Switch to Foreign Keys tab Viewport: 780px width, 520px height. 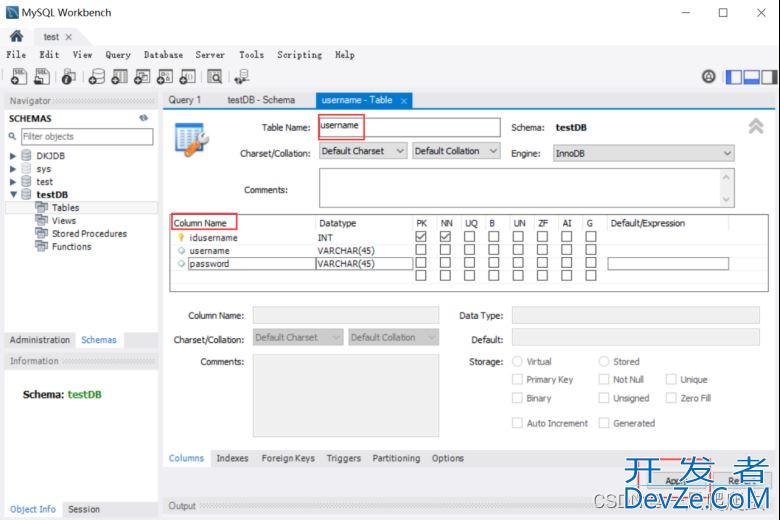tap(288, 458)
